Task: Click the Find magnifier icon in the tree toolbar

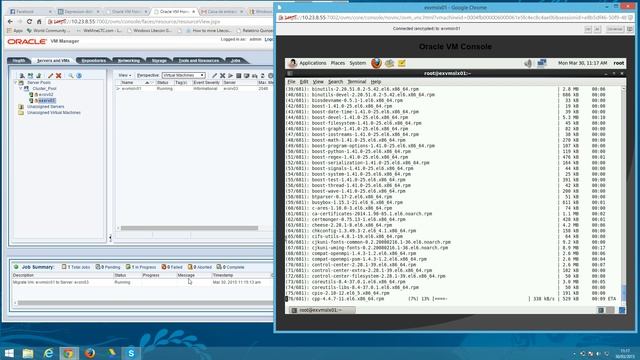Action: pos(71,76)
